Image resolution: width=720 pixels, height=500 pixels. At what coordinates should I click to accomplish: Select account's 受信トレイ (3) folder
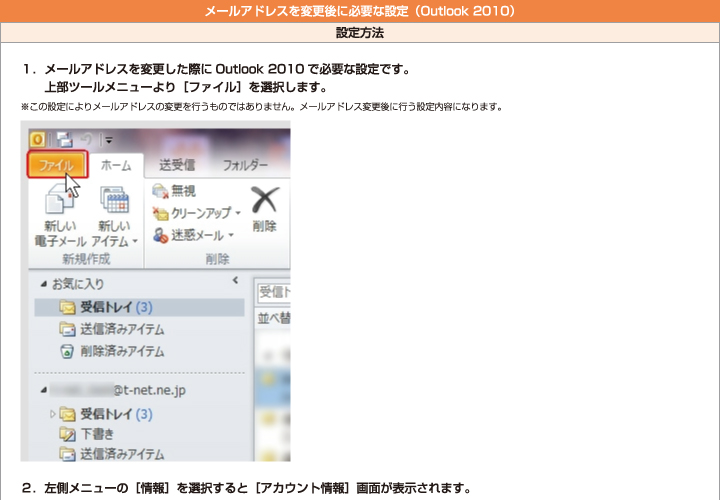tap(106, 414)
